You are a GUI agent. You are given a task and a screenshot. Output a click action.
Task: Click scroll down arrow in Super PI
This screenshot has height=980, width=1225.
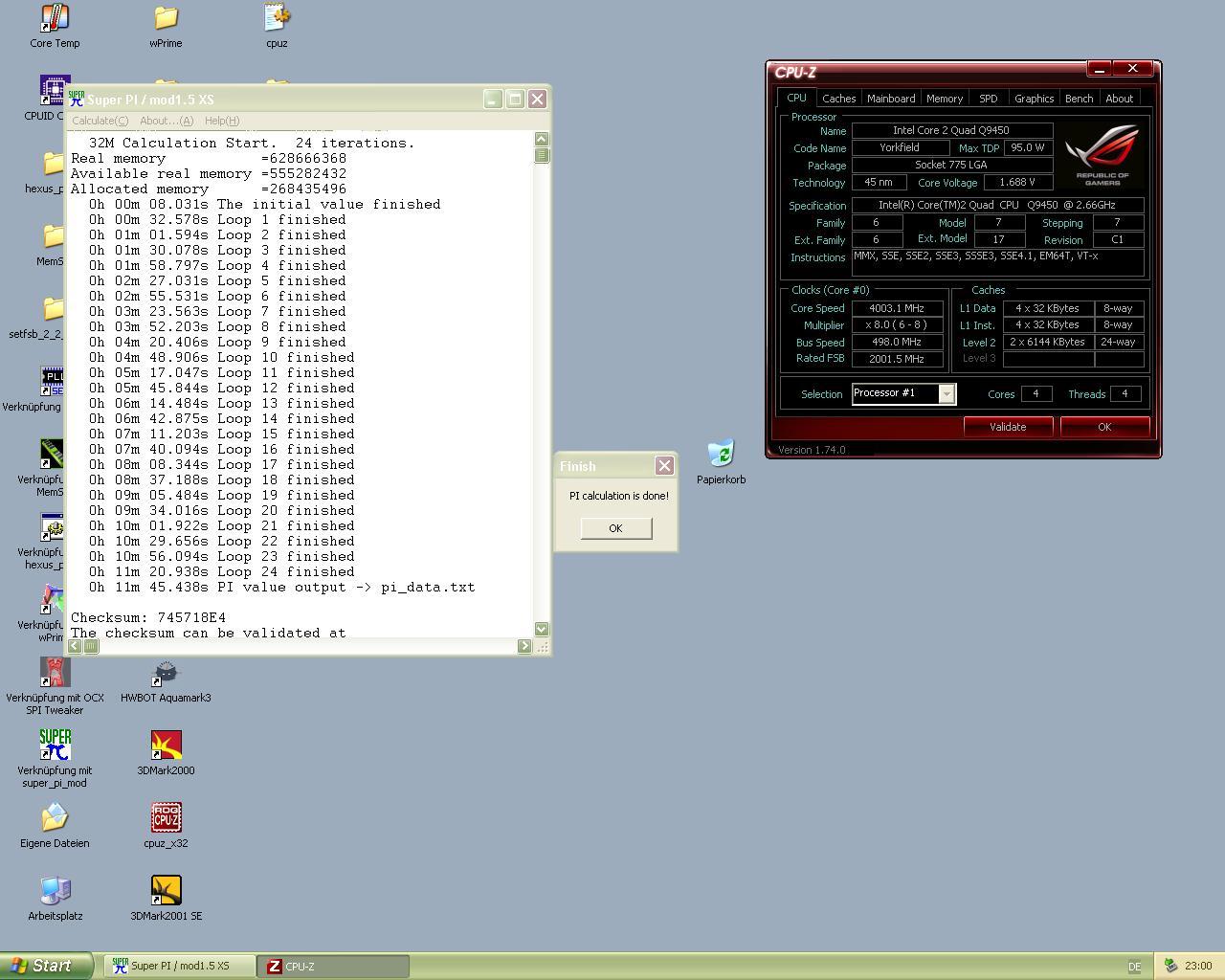point(542,629)
